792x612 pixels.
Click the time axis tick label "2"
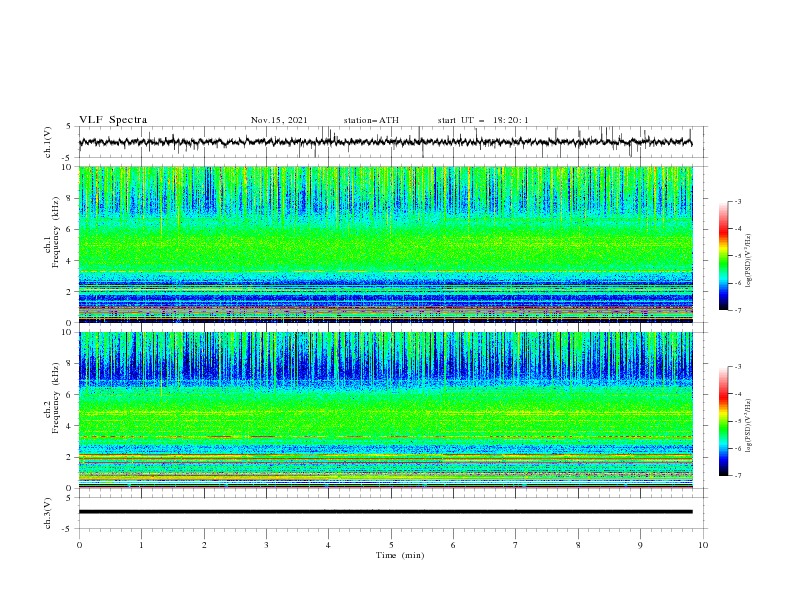point(204,545)
